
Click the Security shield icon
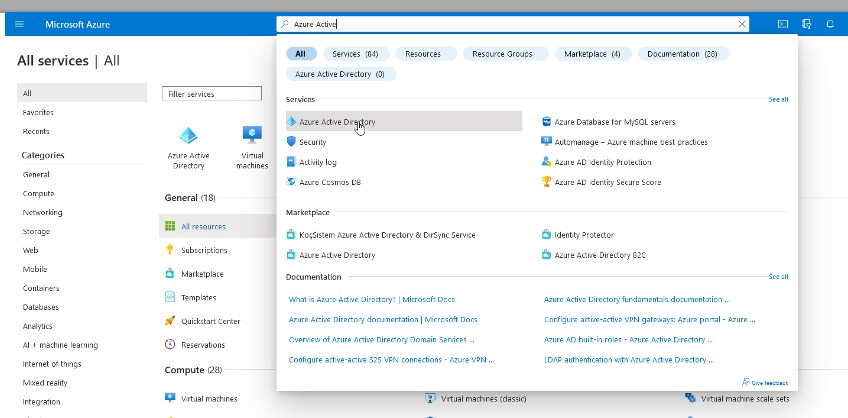[x=292, y=142]
